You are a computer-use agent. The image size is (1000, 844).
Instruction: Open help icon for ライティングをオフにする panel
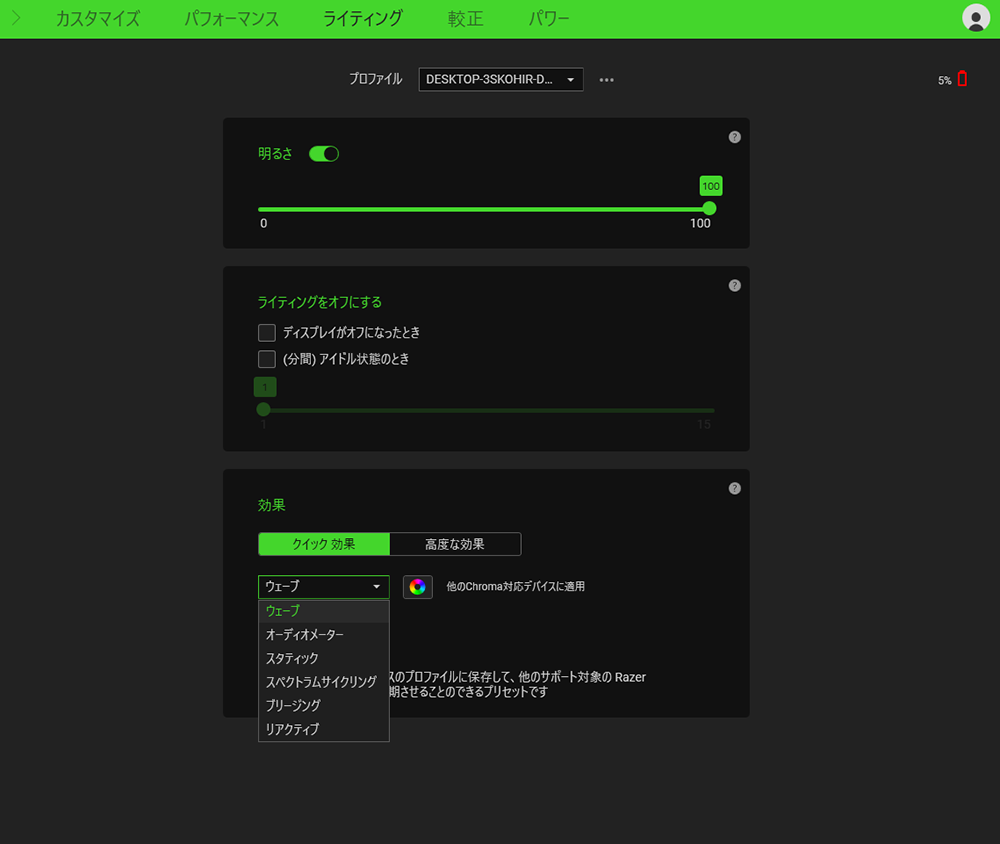[735, 285]
